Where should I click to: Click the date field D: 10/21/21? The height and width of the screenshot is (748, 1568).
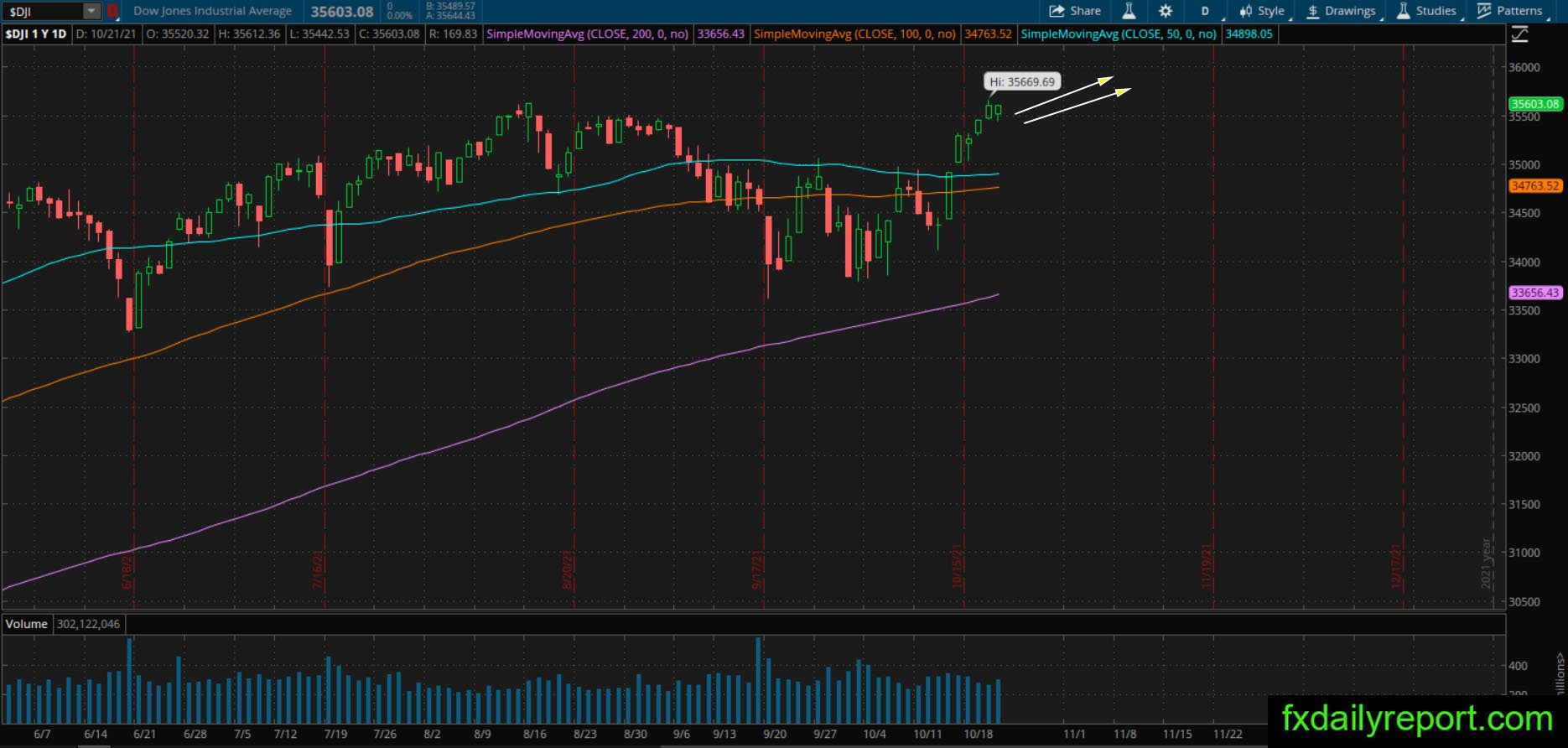click(106, 34)
